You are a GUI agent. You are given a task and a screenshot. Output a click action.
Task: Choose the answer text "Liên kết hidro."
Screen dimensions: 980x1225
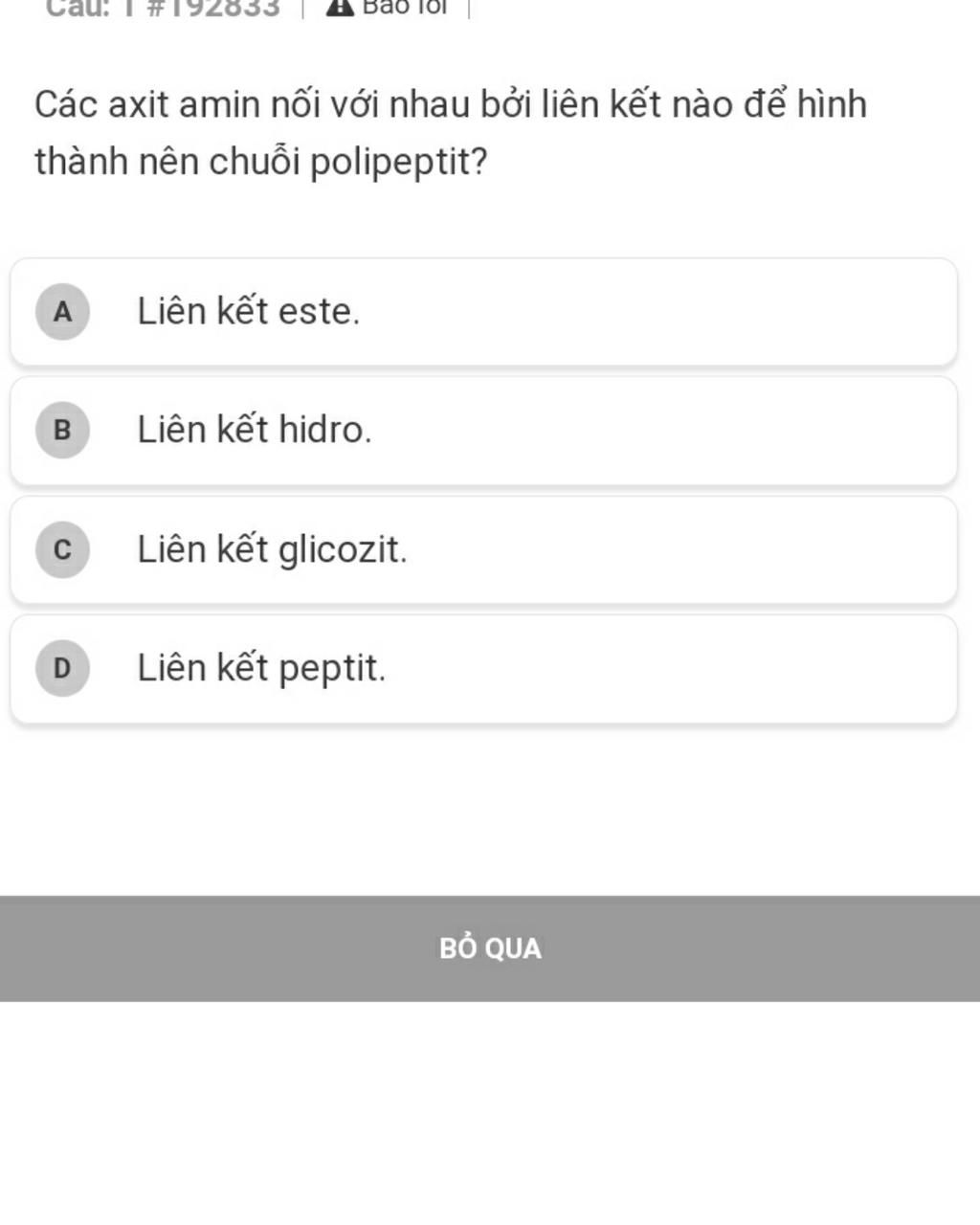point(255,431)
